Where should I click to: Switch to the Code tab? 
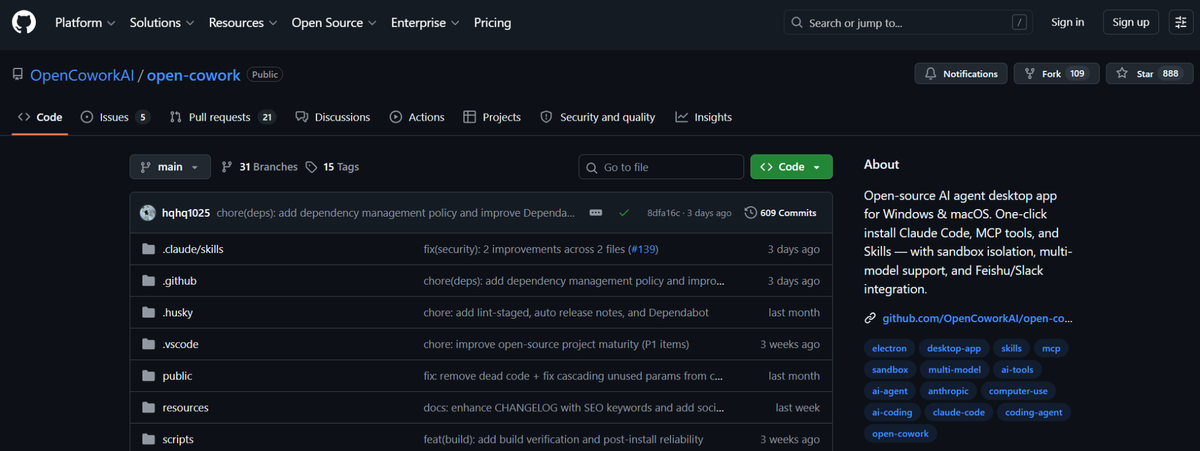[x=40, y=117]
